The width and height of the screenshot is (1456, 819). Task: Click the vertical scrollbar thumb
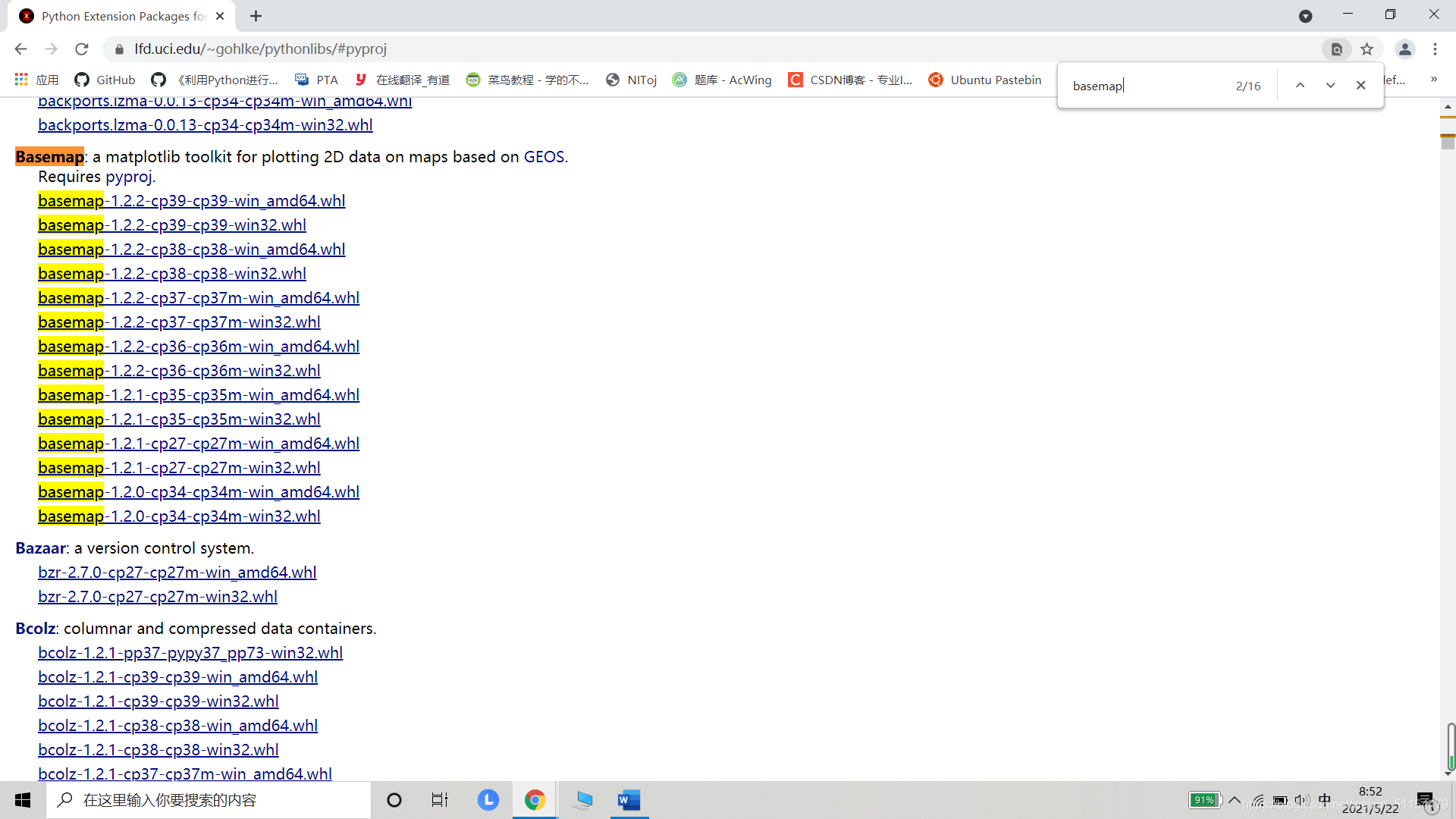click(x=1448, y=142)
